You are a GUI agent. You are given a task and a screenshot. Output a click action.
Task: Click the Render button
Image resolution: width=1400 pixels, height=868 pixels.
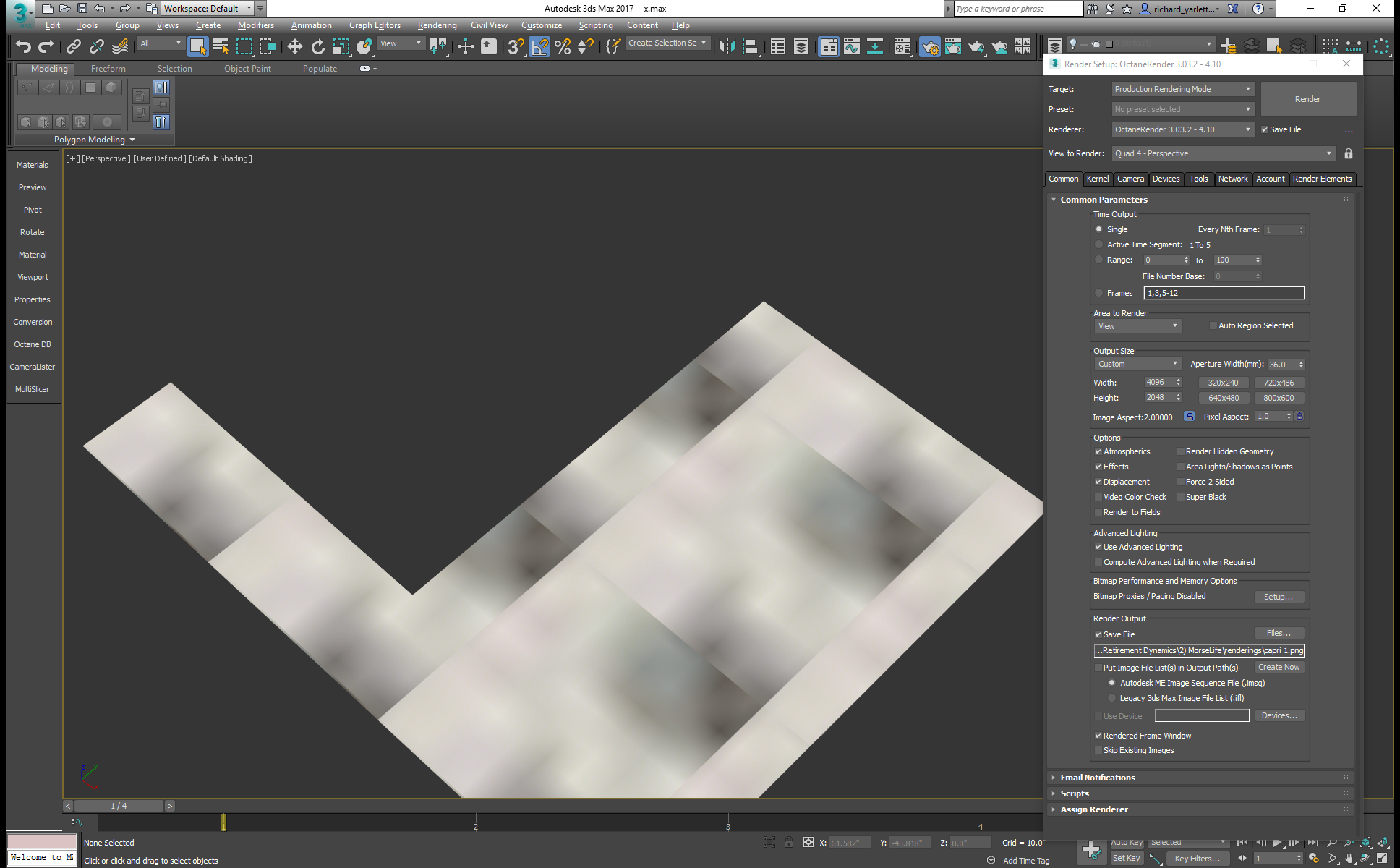coord(1307,99)
